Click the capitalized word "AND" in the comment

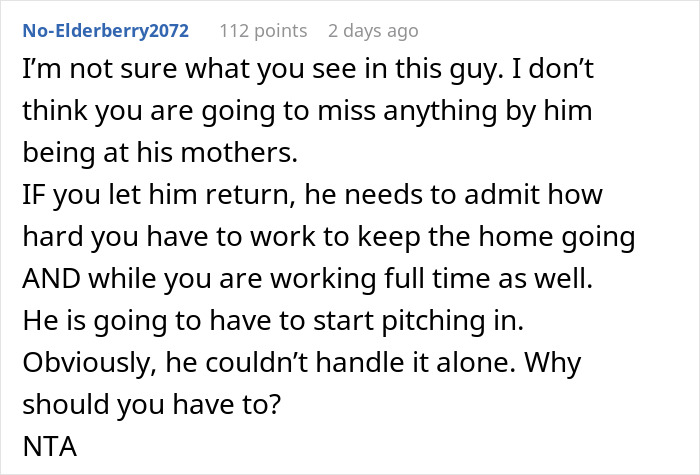[x=51, y=279]
